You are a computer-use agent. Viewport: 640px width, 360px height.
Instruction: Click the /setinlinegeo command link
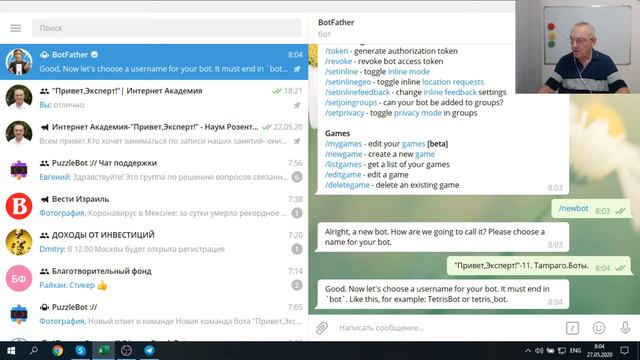tap(348, 82)
